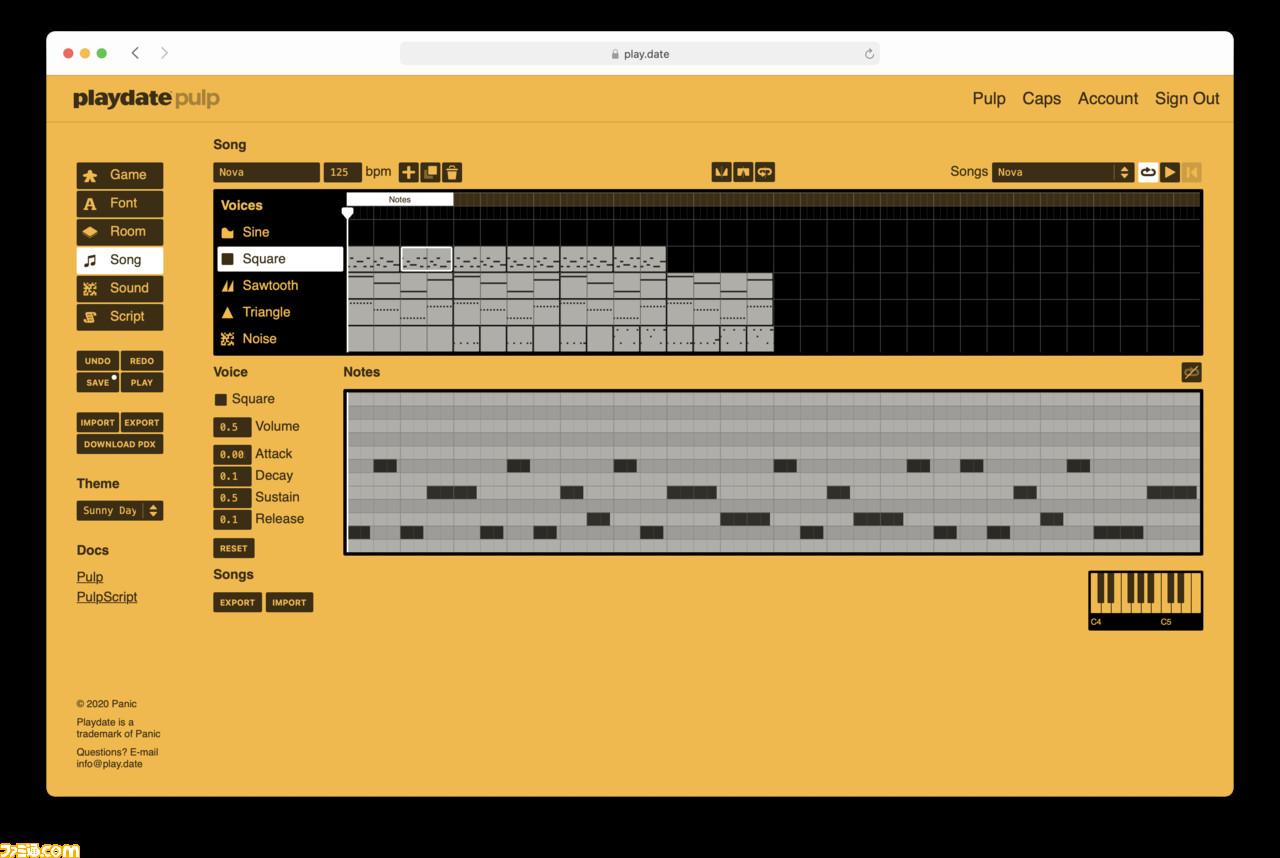
Task: Edit the Attack value field
Action: [x=232, y=454]
